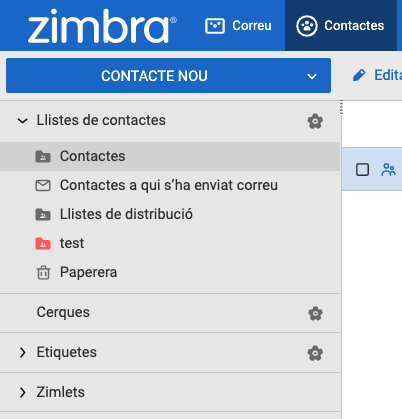Click the envelope icon for emailed contacts
The height and width of the screenshot is (419, 402).
tap(43, 185)
